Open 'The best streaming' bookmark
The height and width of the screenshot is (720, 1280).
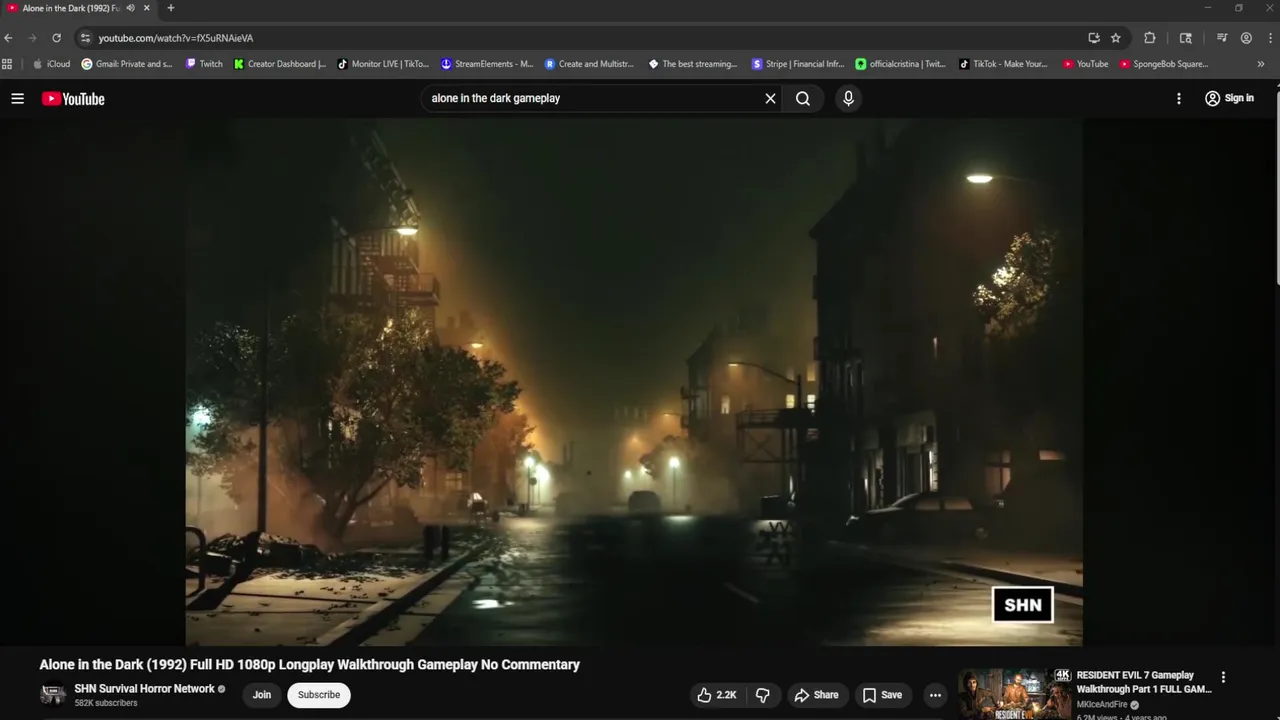[x=693, y=64]
